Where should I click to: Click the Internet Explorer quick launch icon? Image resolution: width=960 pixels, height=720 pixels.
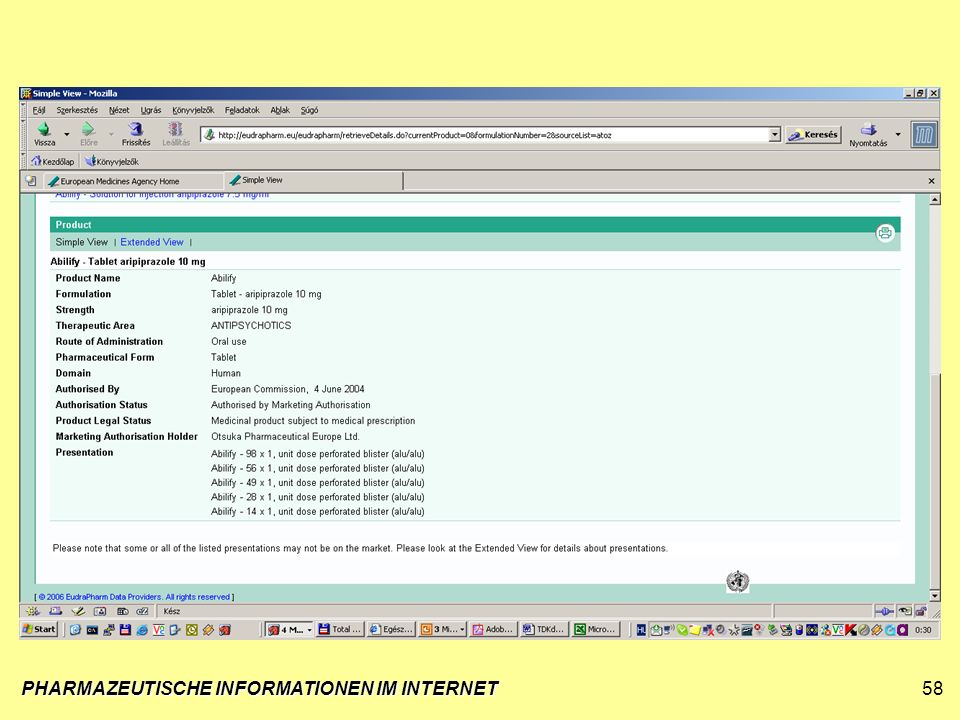141,629
